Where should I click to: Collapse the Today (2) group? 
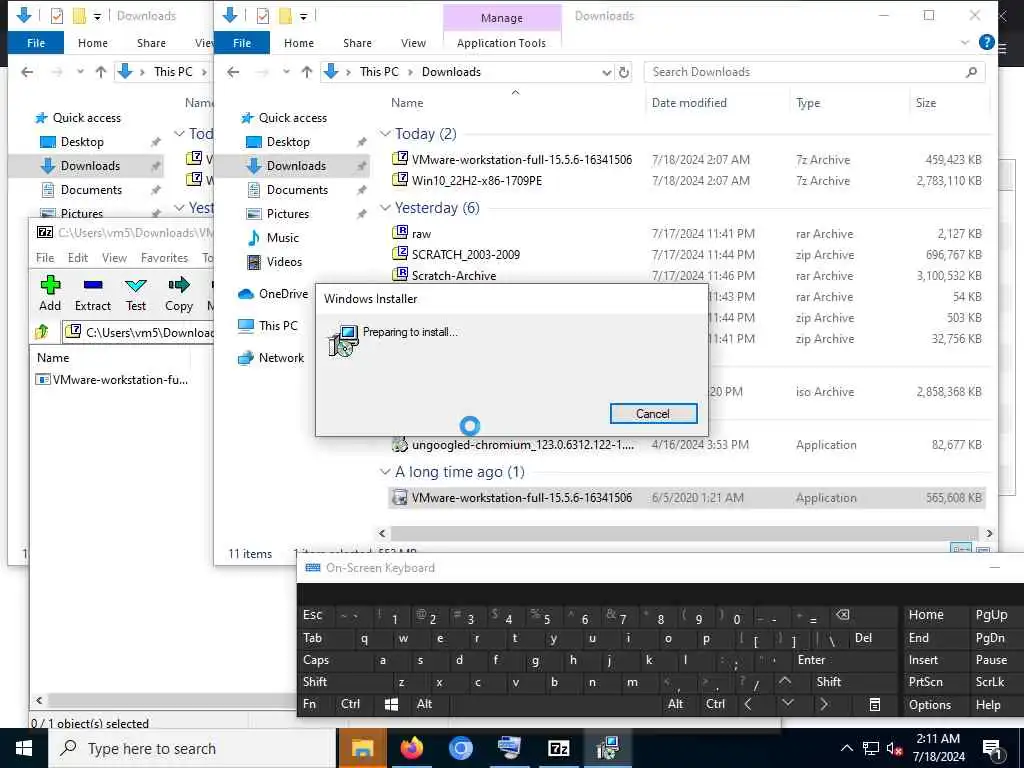click(385, 133)
